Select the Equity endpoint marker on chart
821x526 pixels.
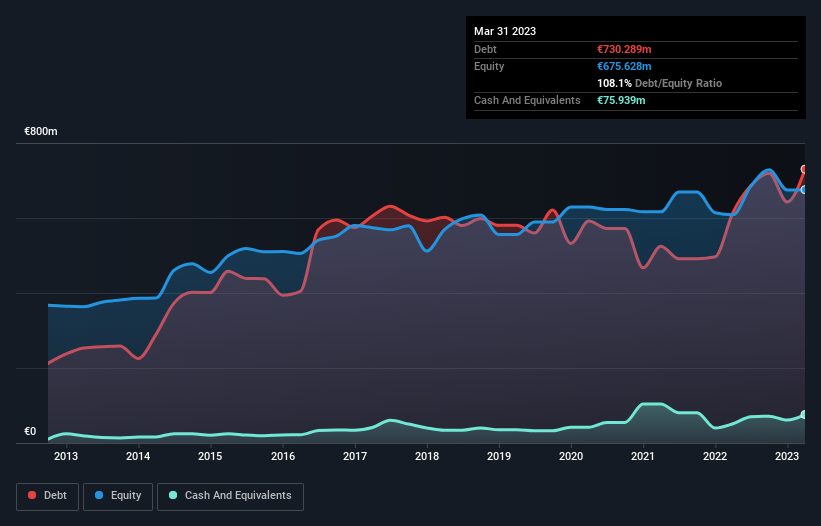pos(804,189)
